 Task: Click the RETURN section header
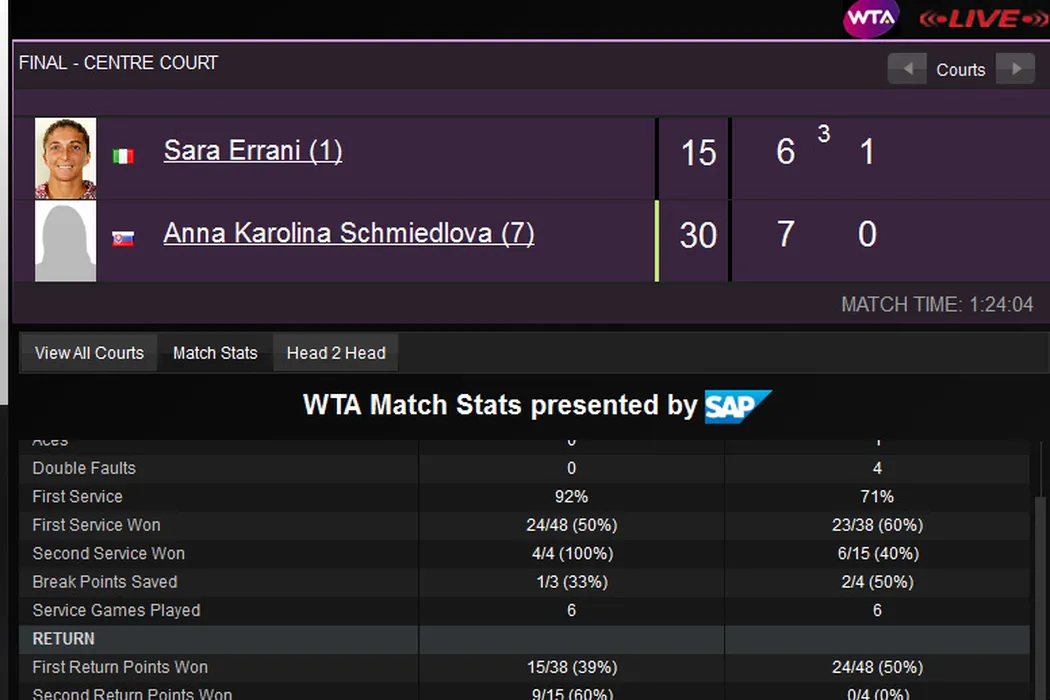tap(64, 639)
